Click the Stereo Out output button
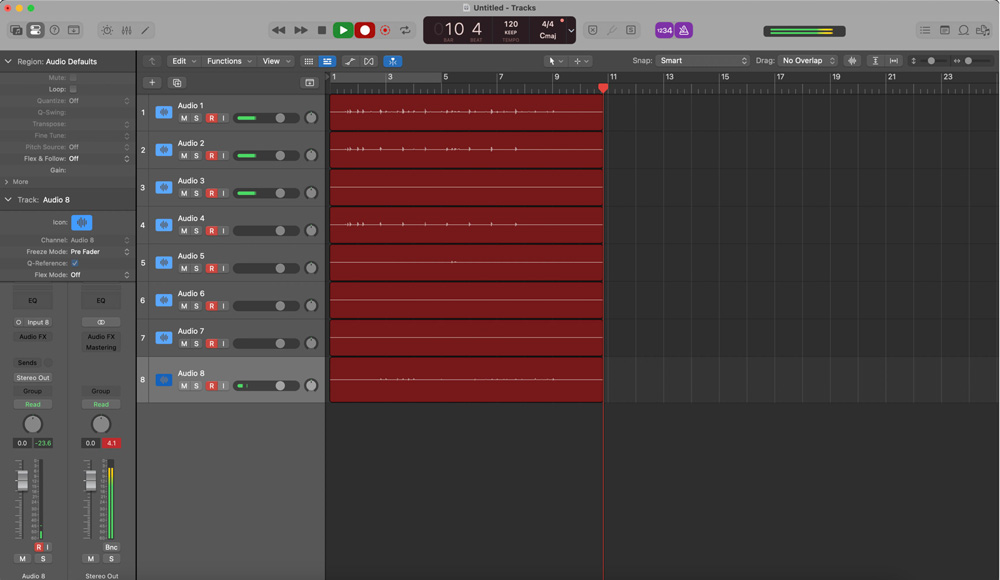 [33, 378]
